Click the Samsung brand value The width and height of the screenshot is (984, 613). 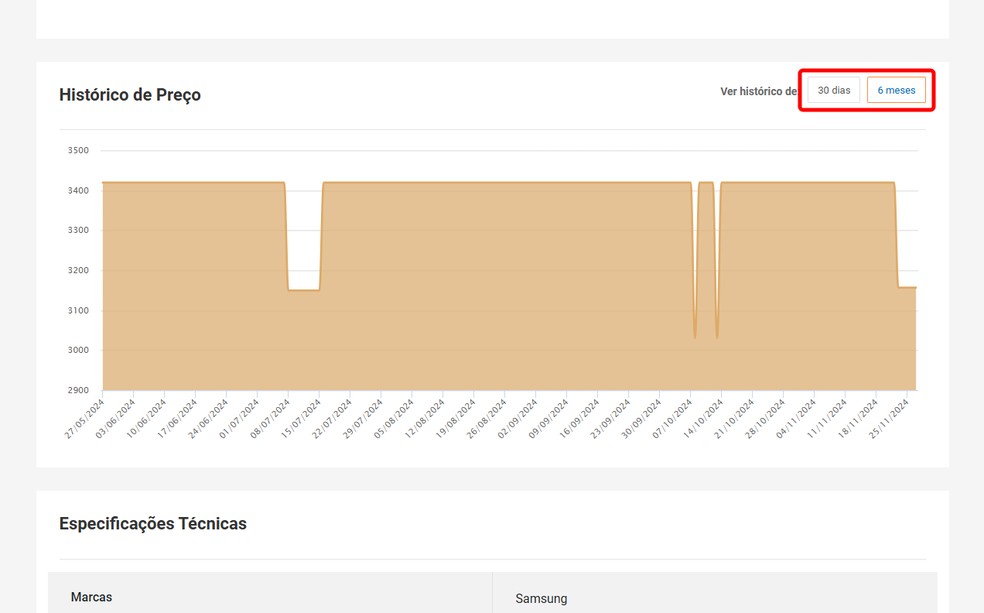[541, 599]
